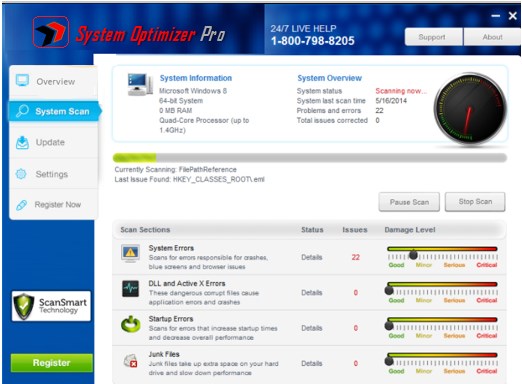Image resolution: width=522 pixels, height=384 pixels.
Task: Open the Settings tab
Action: (54, 174)
